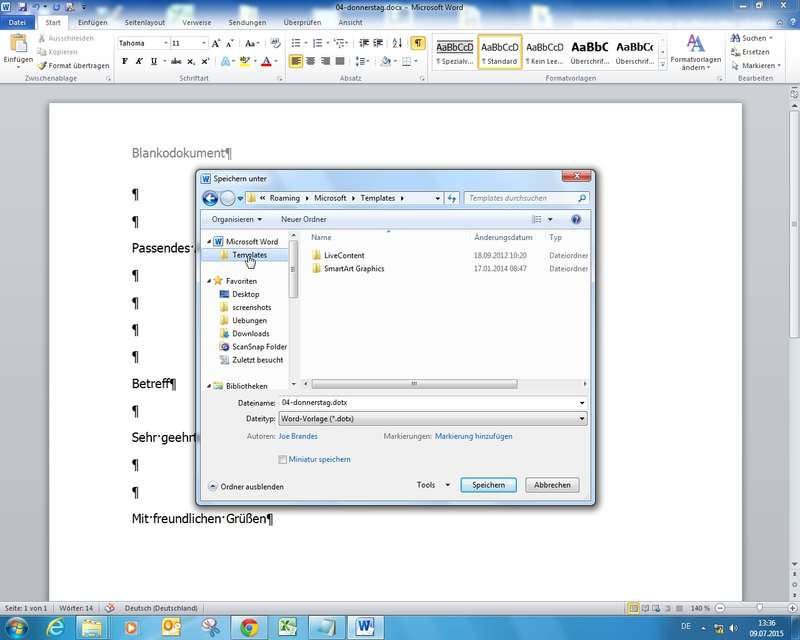Click the Markierung hinzufügen link

point(474,437)
